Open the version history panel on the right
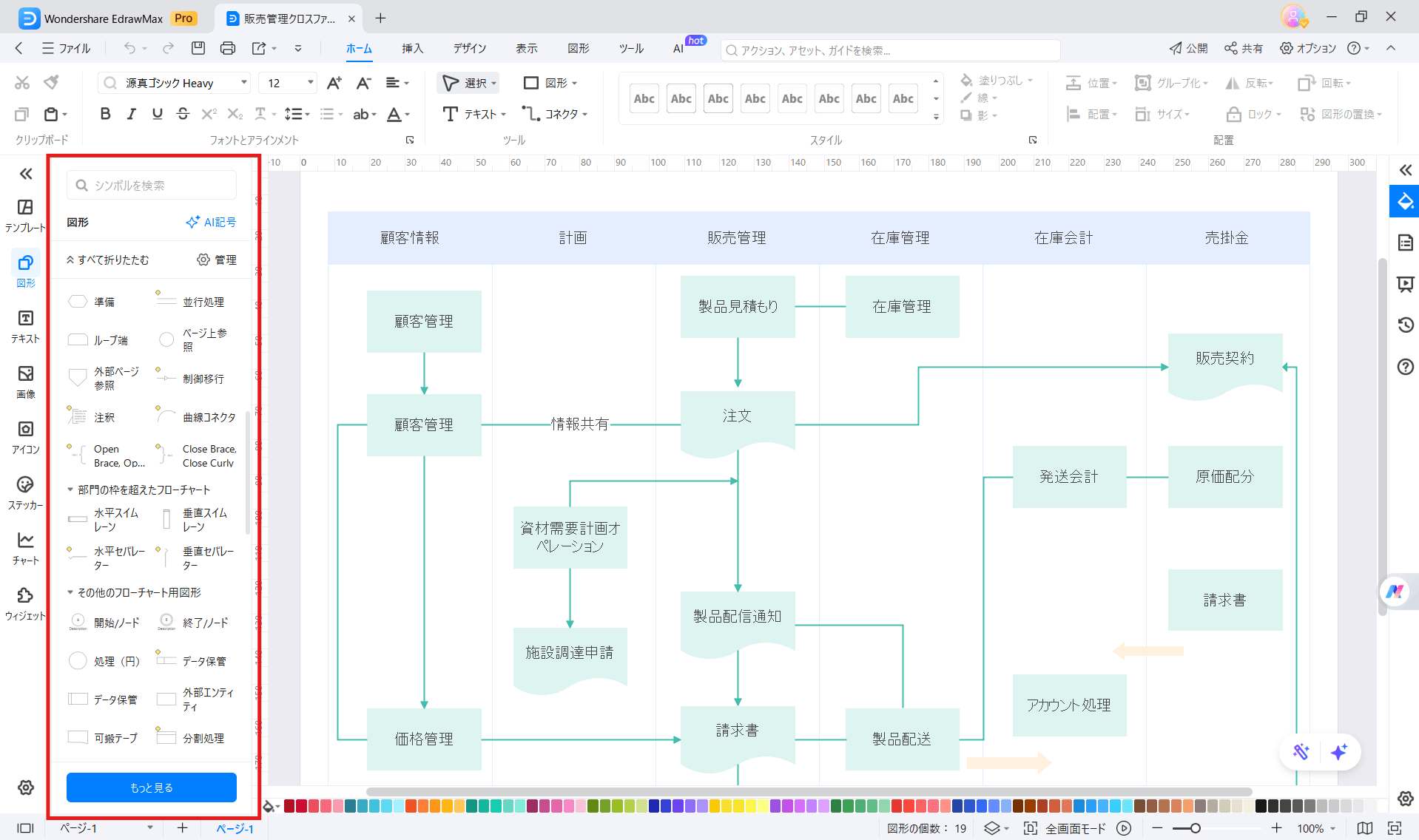Image resolution: width=1419 pixels, height=840 pixels. click(1404, 325)
